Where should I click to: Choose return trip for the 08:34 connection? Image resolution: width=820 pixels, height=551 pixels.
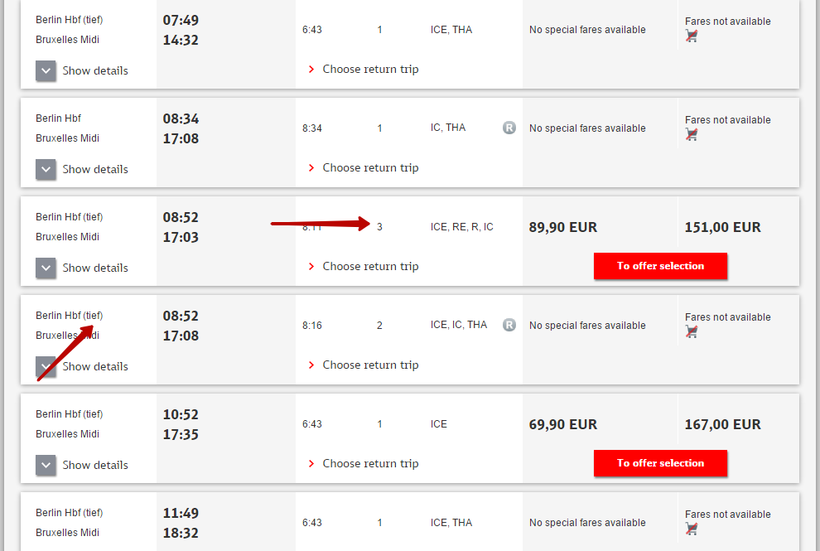click(x=370, y=168)
